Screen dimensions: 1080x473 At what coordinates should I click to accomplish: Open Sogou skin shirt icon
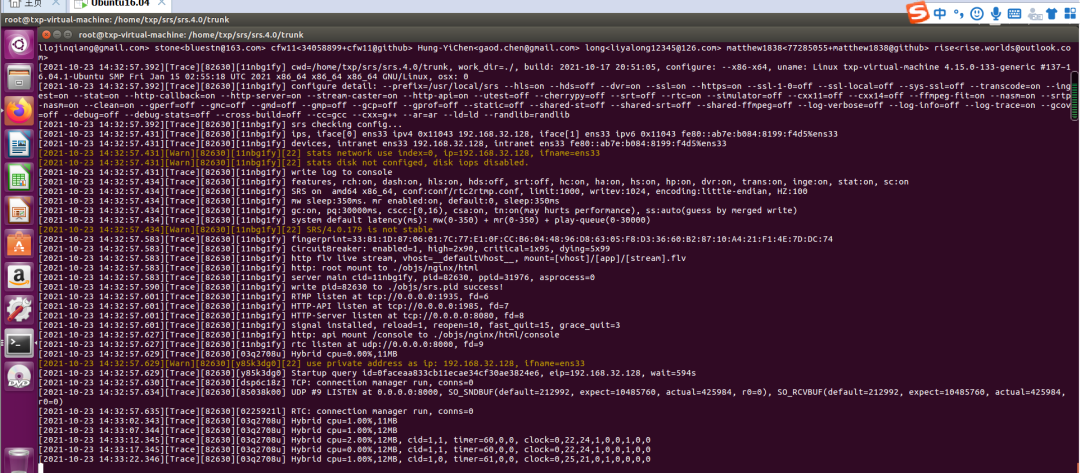click(x=1051, y=13)
